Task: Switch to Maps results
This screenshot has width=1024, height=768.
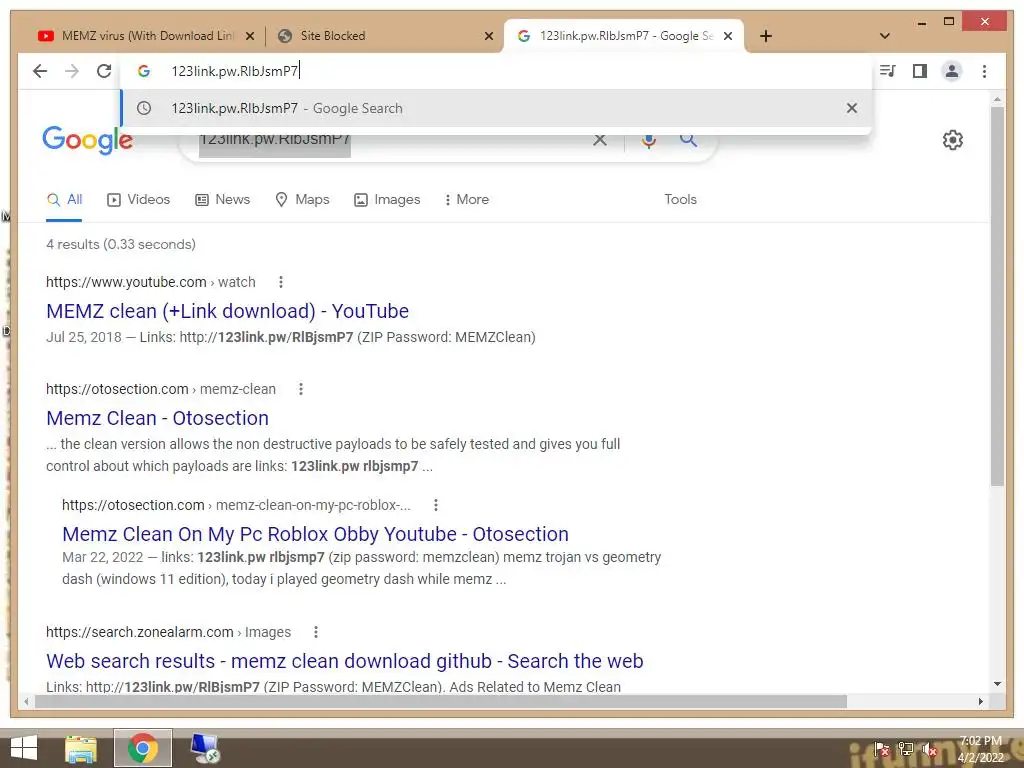Action: (302, 200)
